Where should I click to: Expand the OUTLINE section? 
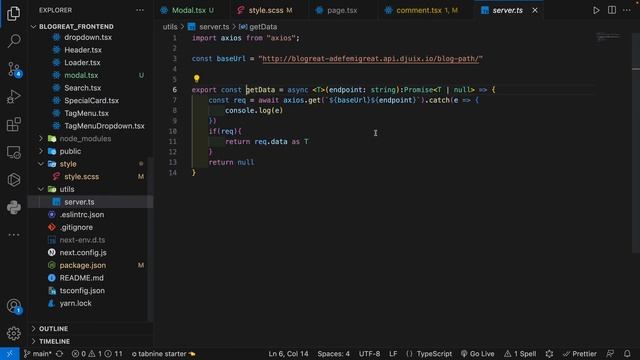pos(53,329)
